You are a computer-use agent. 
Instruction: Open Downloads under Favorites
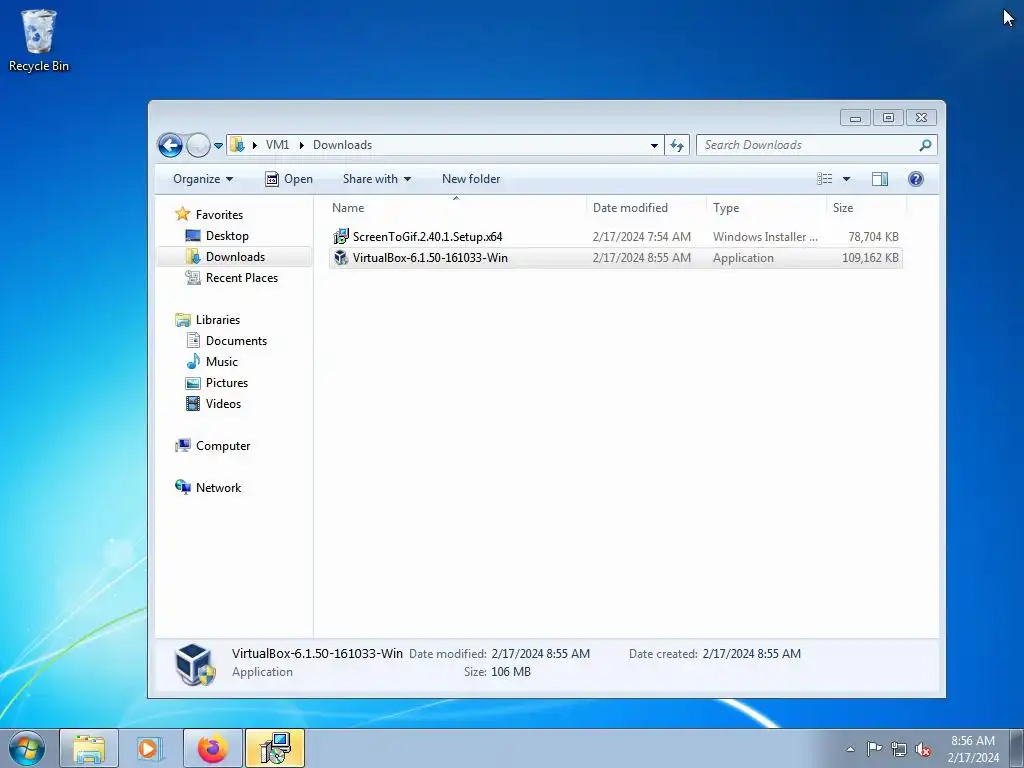pos(235,257)
